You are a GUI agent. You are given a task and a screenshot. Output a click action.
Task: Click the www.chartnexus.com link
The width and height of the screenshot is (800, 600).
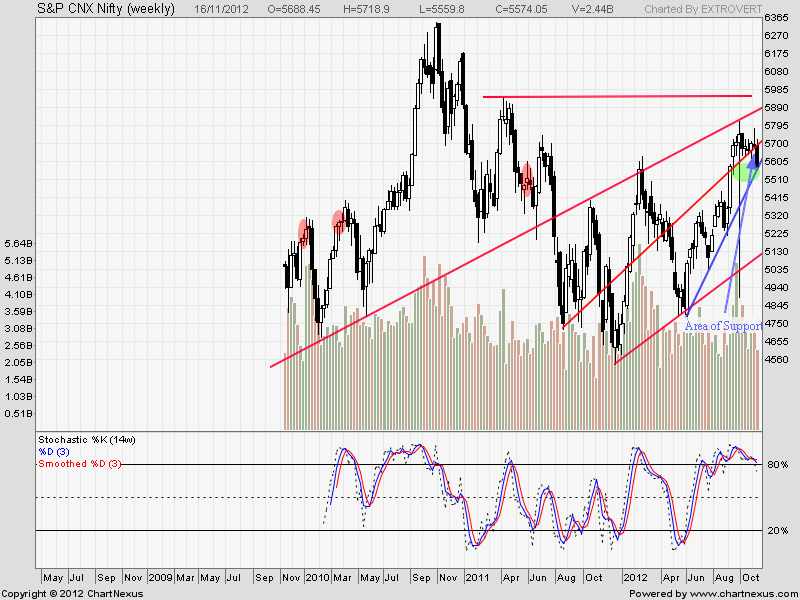[741, 594]
